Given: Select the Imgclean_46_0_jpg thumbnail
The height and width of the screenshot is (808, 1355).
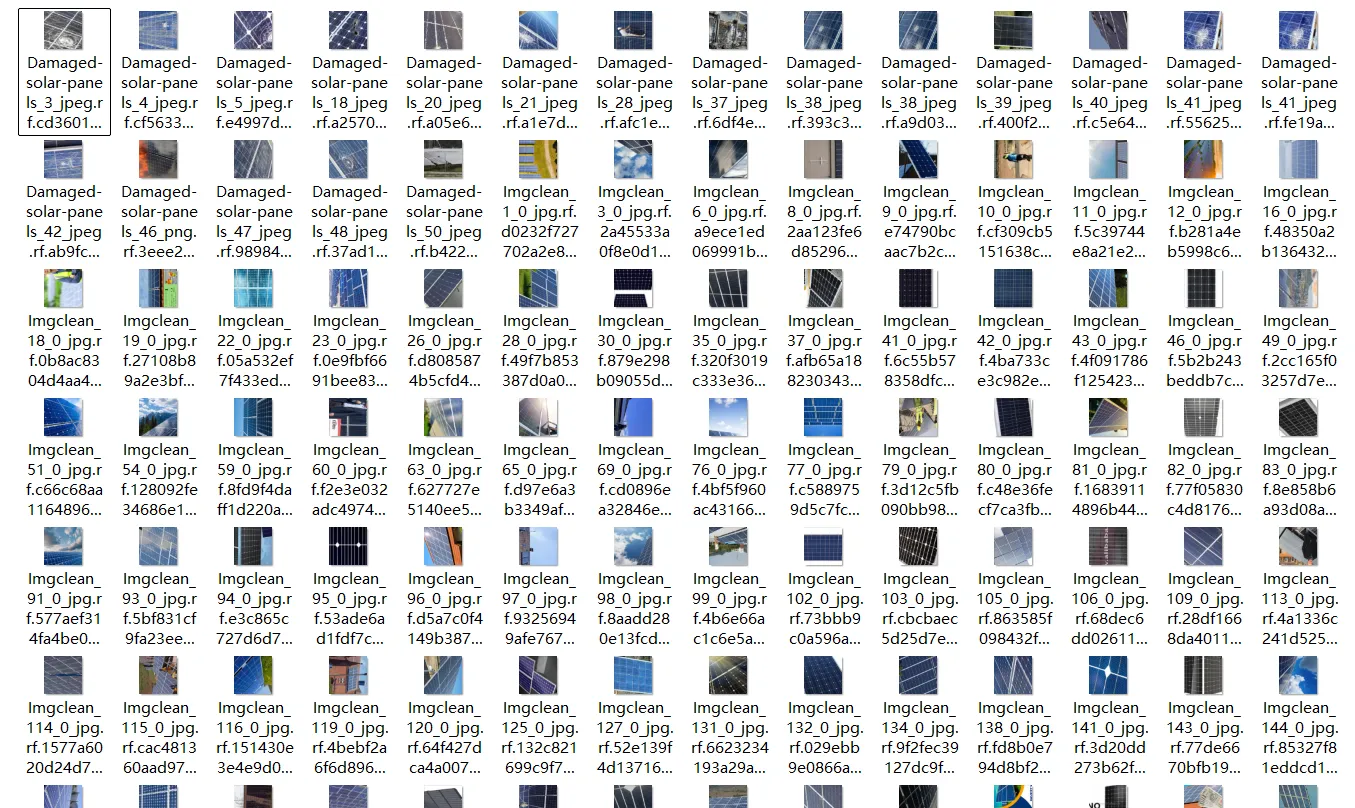Looking at the screenshot, I should (x=1204, y=289).
